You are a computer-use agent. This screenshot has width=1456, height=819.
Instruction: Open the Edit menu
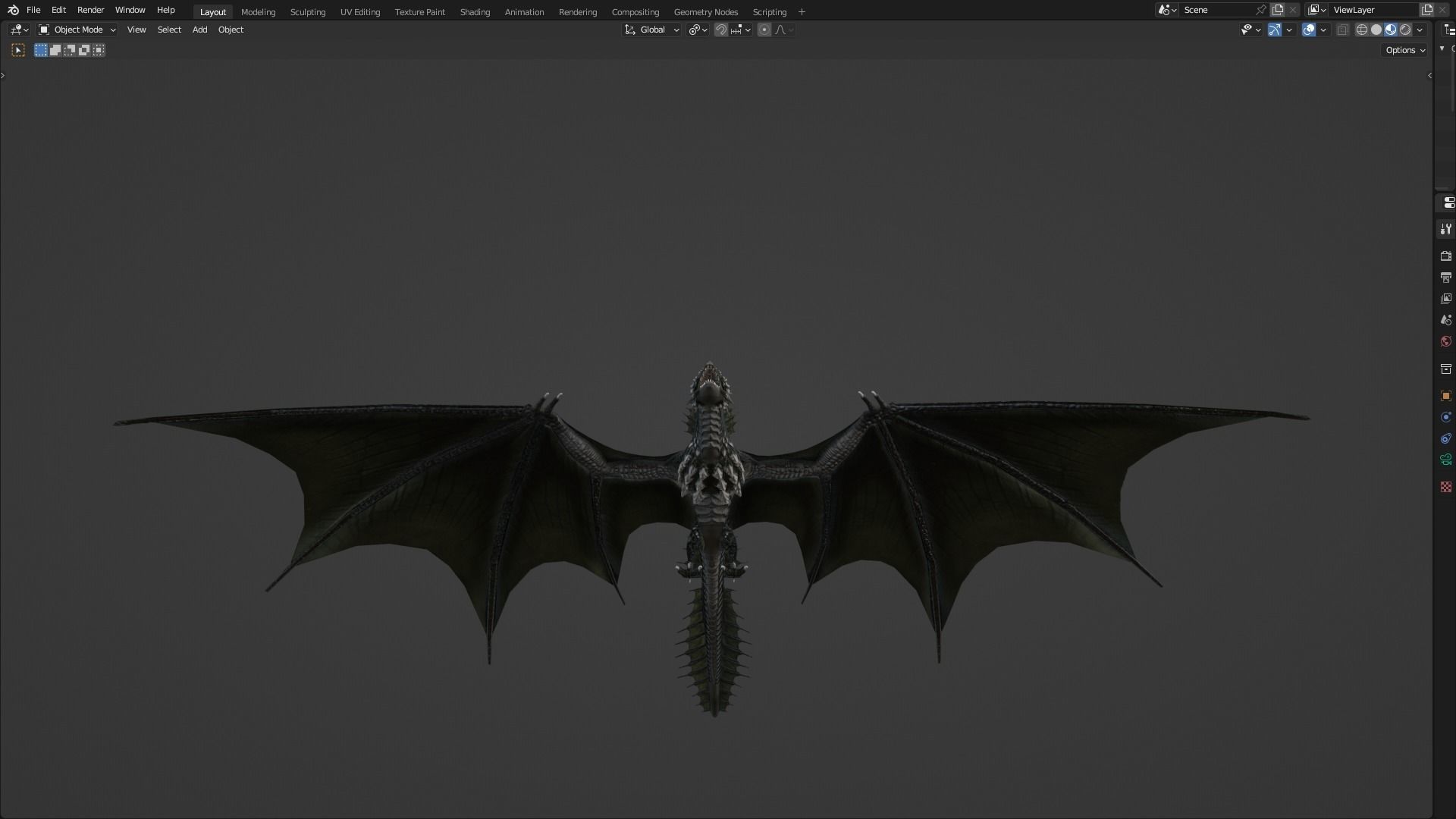click(x=58, y=10)
